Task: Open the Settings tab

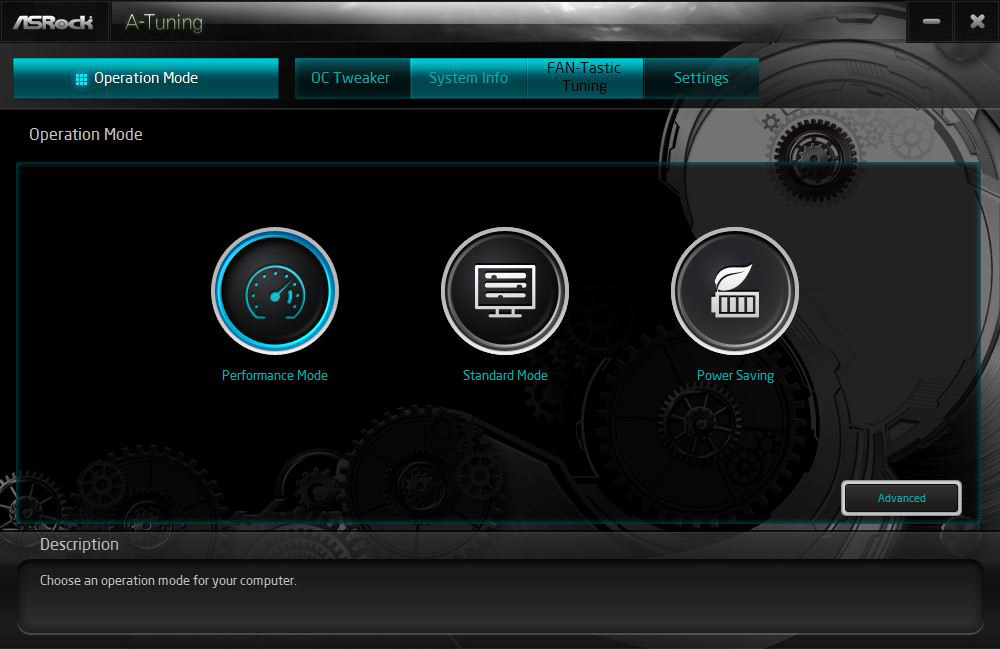Action: click(x=701, y=78)
